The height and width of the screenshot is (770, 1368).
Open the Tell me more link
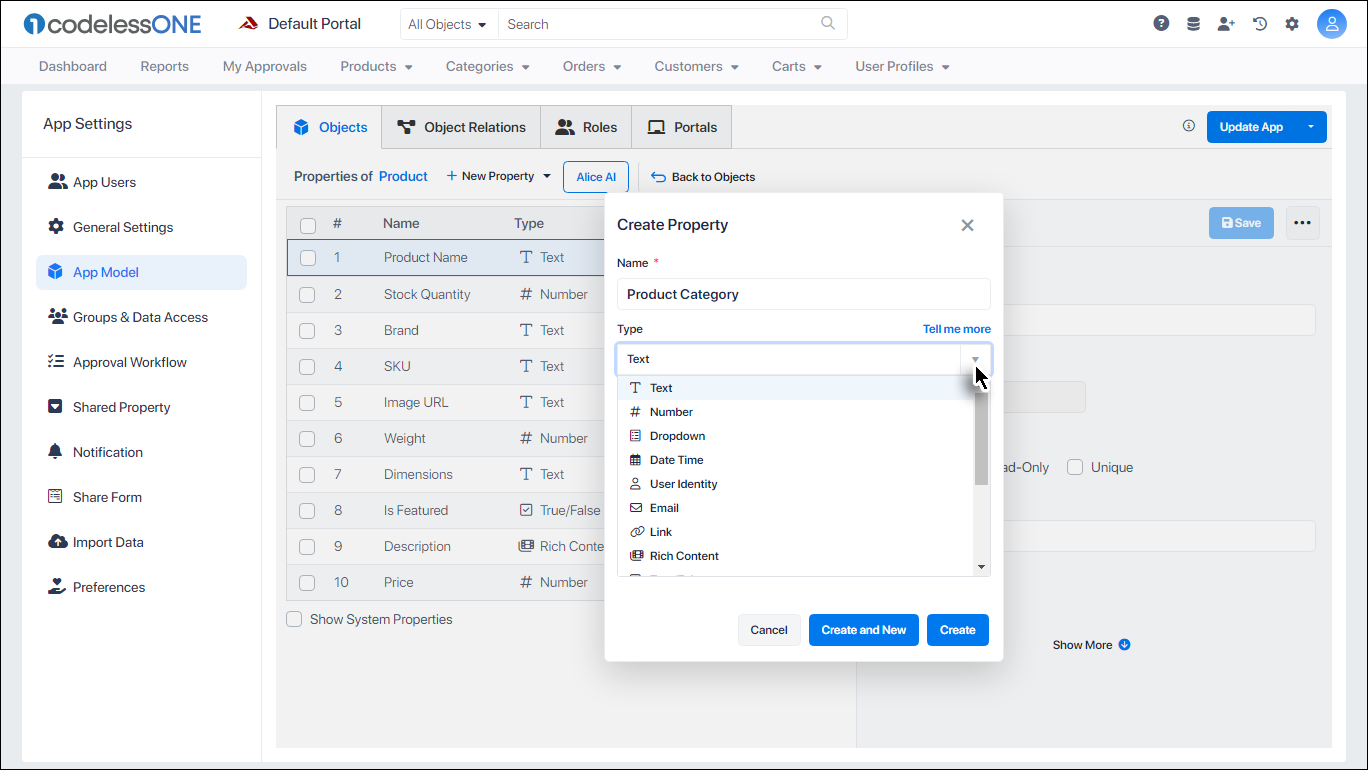tap(956, 328)
